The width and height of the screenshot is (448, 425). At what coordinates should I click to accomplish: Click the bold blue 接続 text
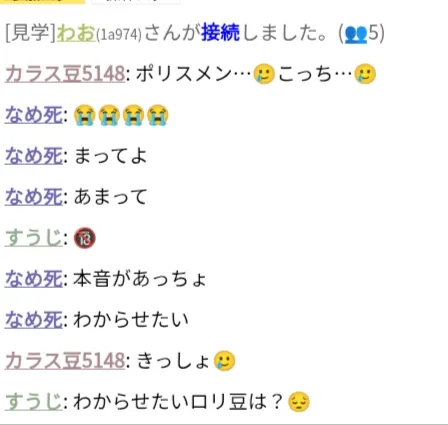click(221, 33)
